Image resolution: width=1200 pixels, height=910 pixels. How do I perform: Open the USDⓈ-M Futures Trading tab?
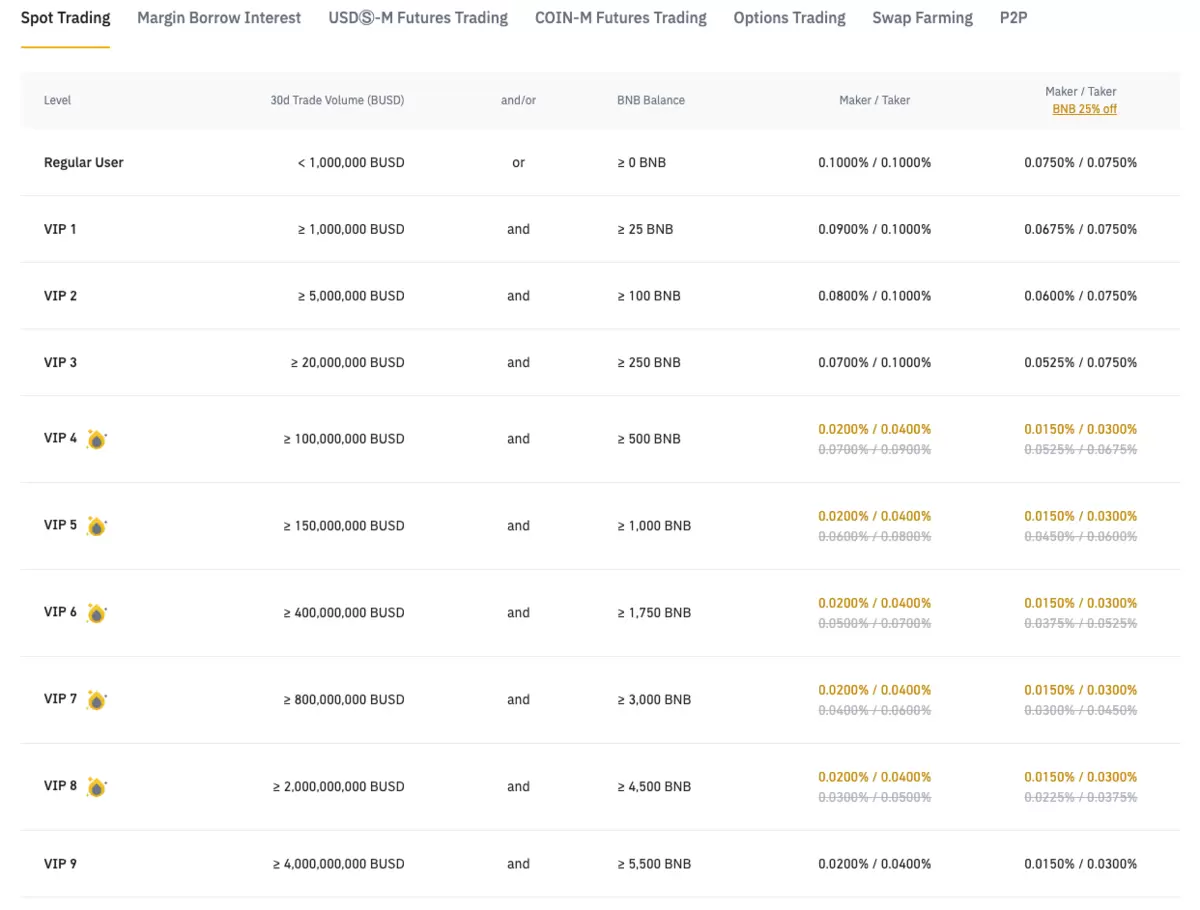click(x=418, y=18)
